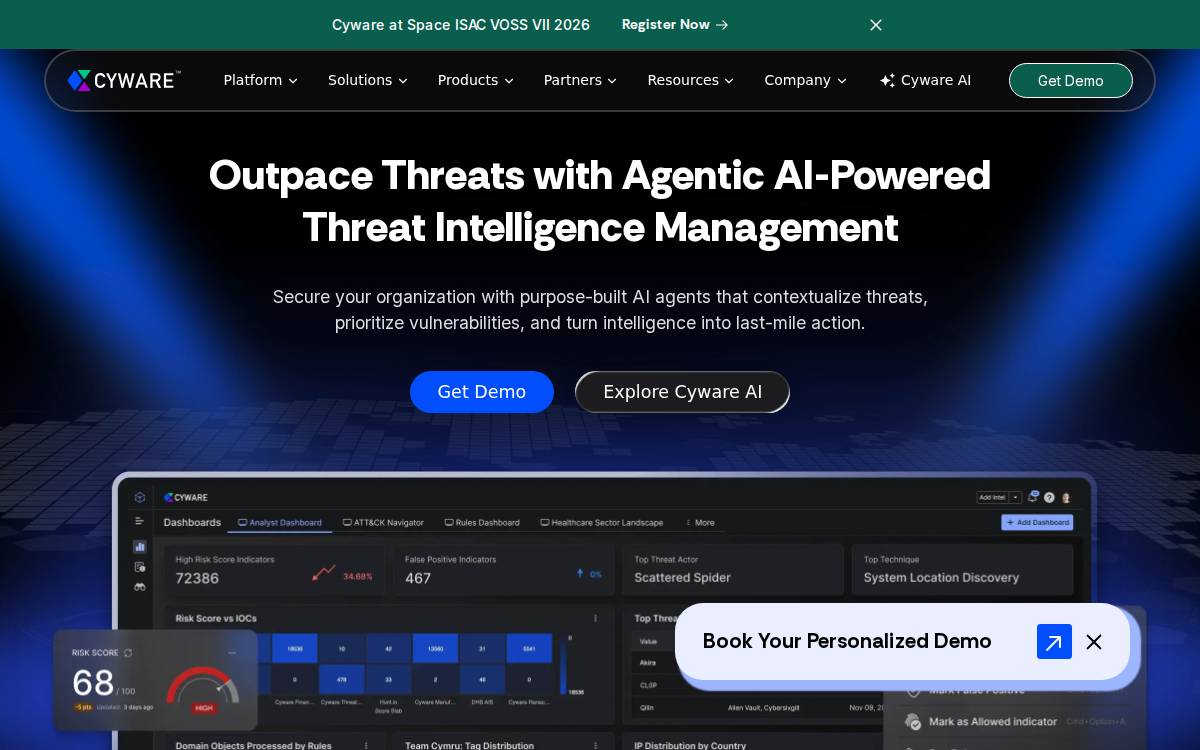
Task: Select the Rules Dashboard tab in preview
Action: [x=482, y=522]
